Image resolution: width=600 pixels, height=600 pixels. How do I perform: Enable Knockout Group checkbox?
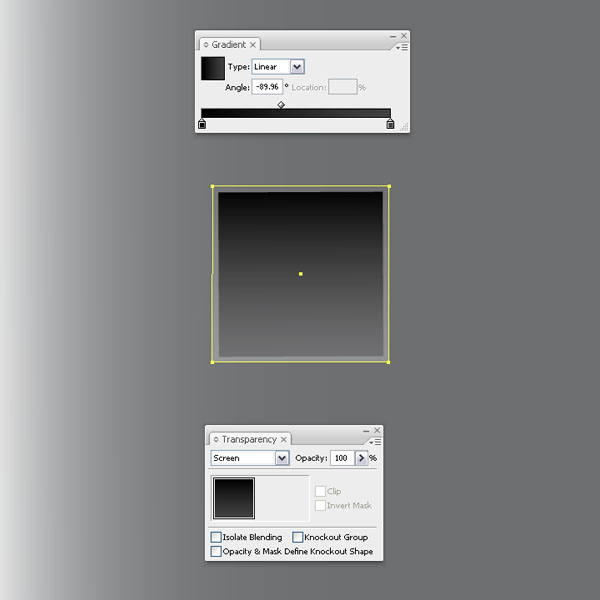click(297, 537)
